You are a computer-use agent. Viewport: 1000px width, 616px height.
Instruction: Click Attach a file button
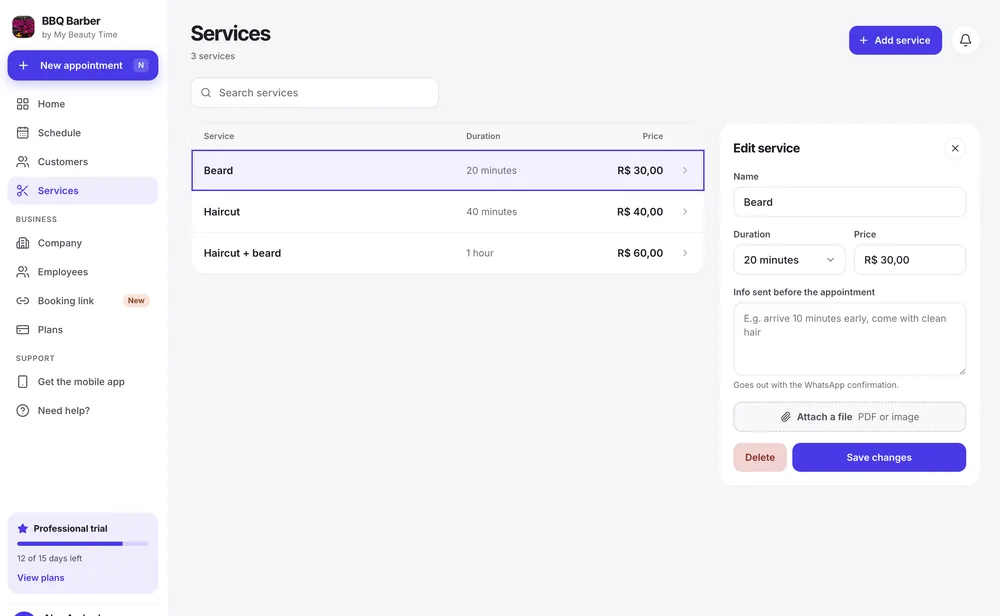point(849,417)
